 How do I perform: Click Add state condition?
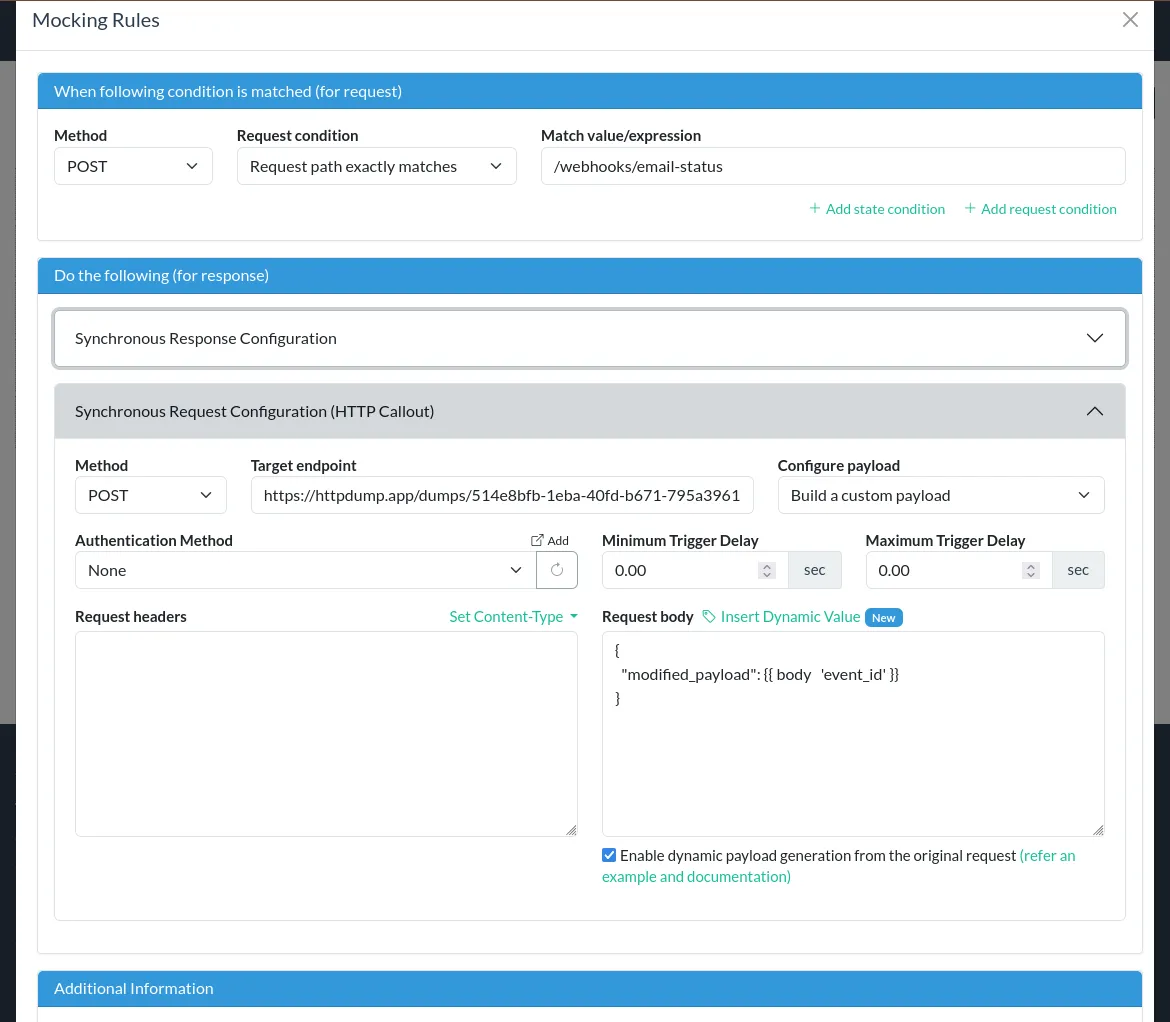pyautogui.click(x=877, y=209)
